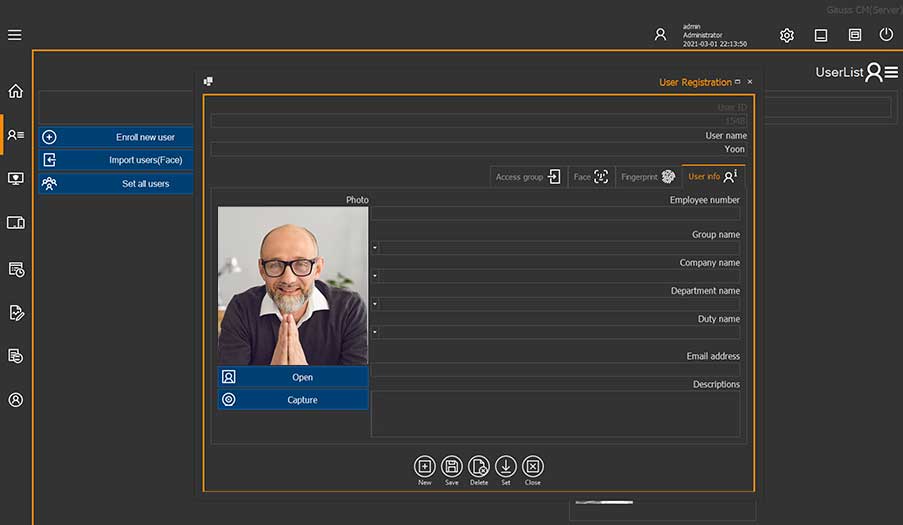Expand the Duty name dropdown
903x525 pixels.
click(x=375, y=332)
